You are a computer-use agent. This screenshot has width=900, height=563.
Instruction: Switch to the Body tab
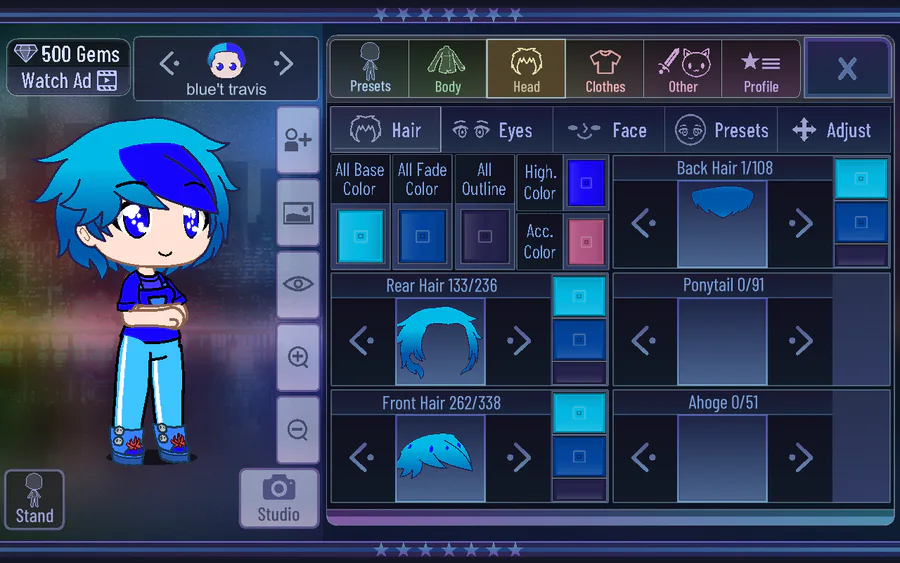448,69
